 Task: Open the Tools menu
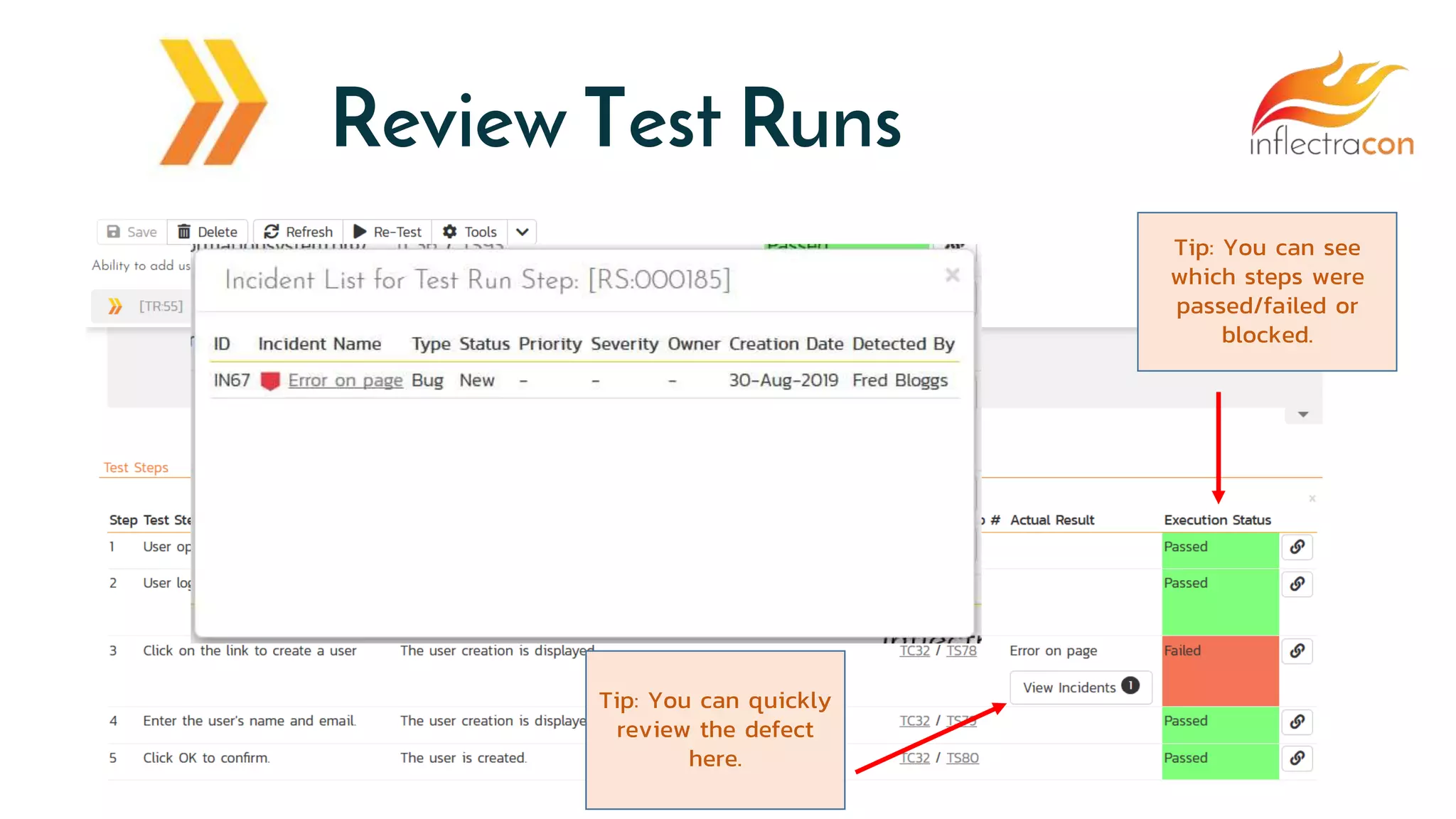tap(470, 232)
